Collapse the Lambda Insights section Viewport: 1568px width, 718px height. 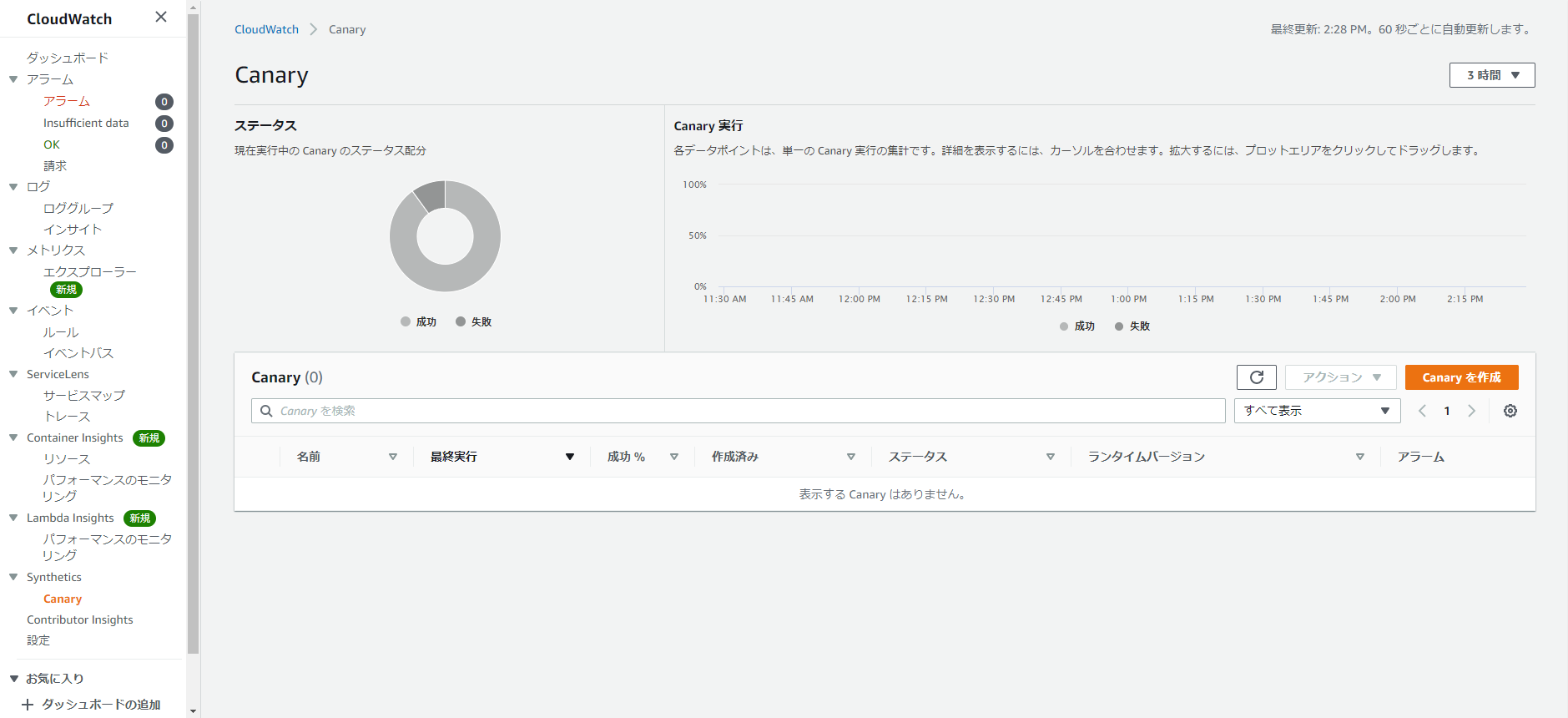click(x=13, y=518)
